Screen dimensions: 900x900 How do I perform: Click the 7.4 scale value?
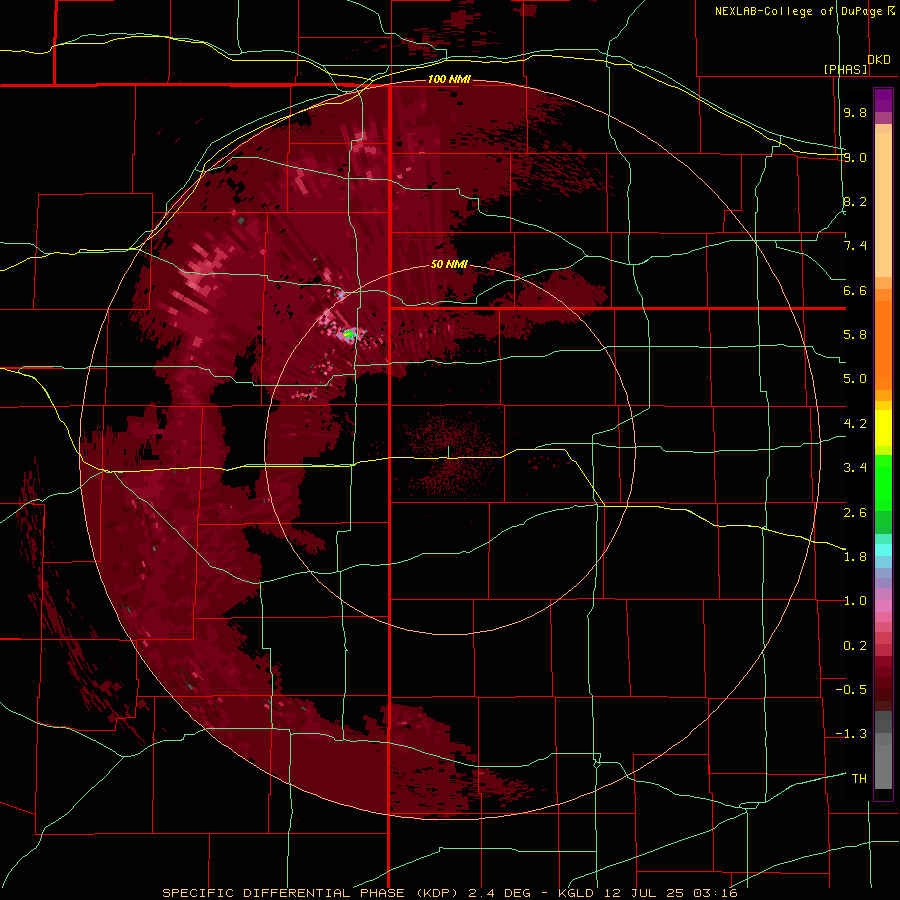(855, 246)
